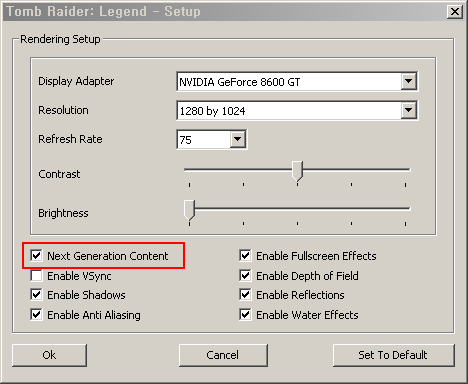Toggle Enable Water Effects checkbox
468x384 pixels.
pyautogui.click(x=245, y=315)
